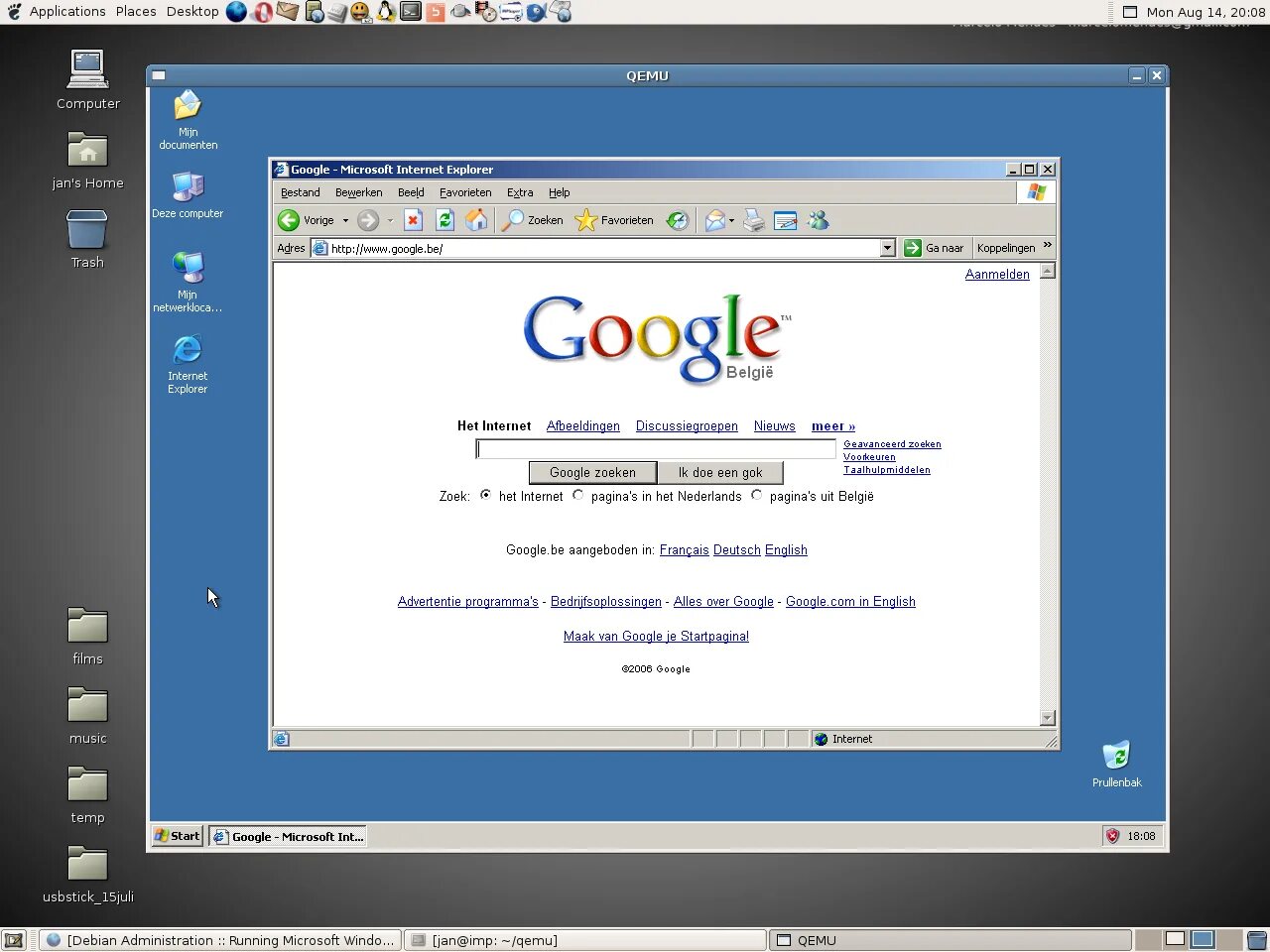Screen dimensions: 1270x952
Task: Click the Google zoeken button
Action: [592, 472]
